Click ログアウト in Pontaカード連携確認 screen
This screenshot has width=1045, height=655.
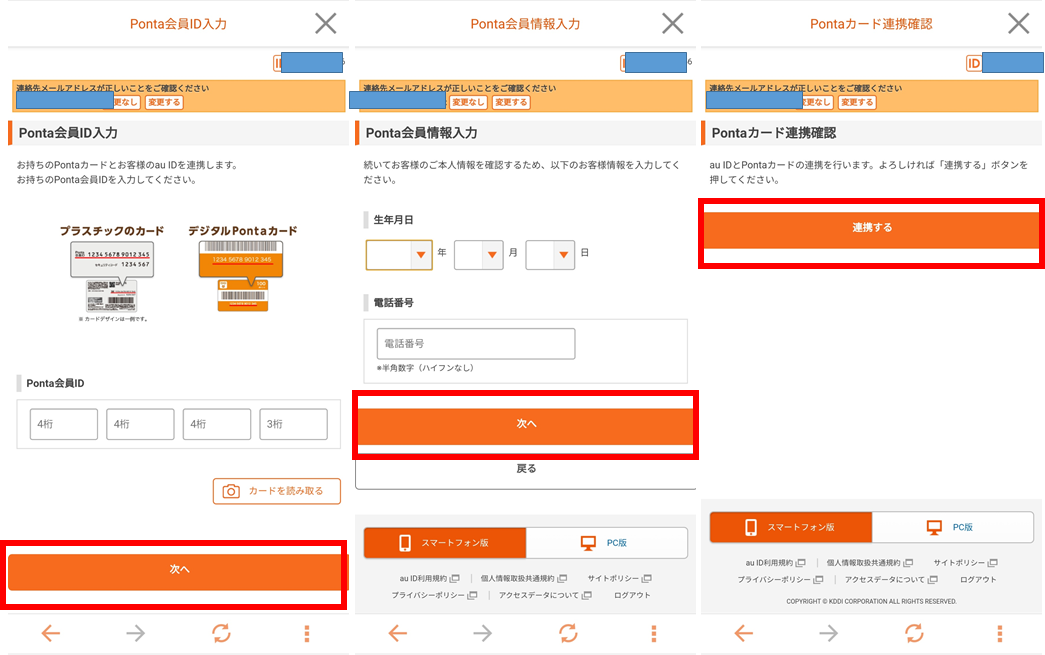[978, 580]
